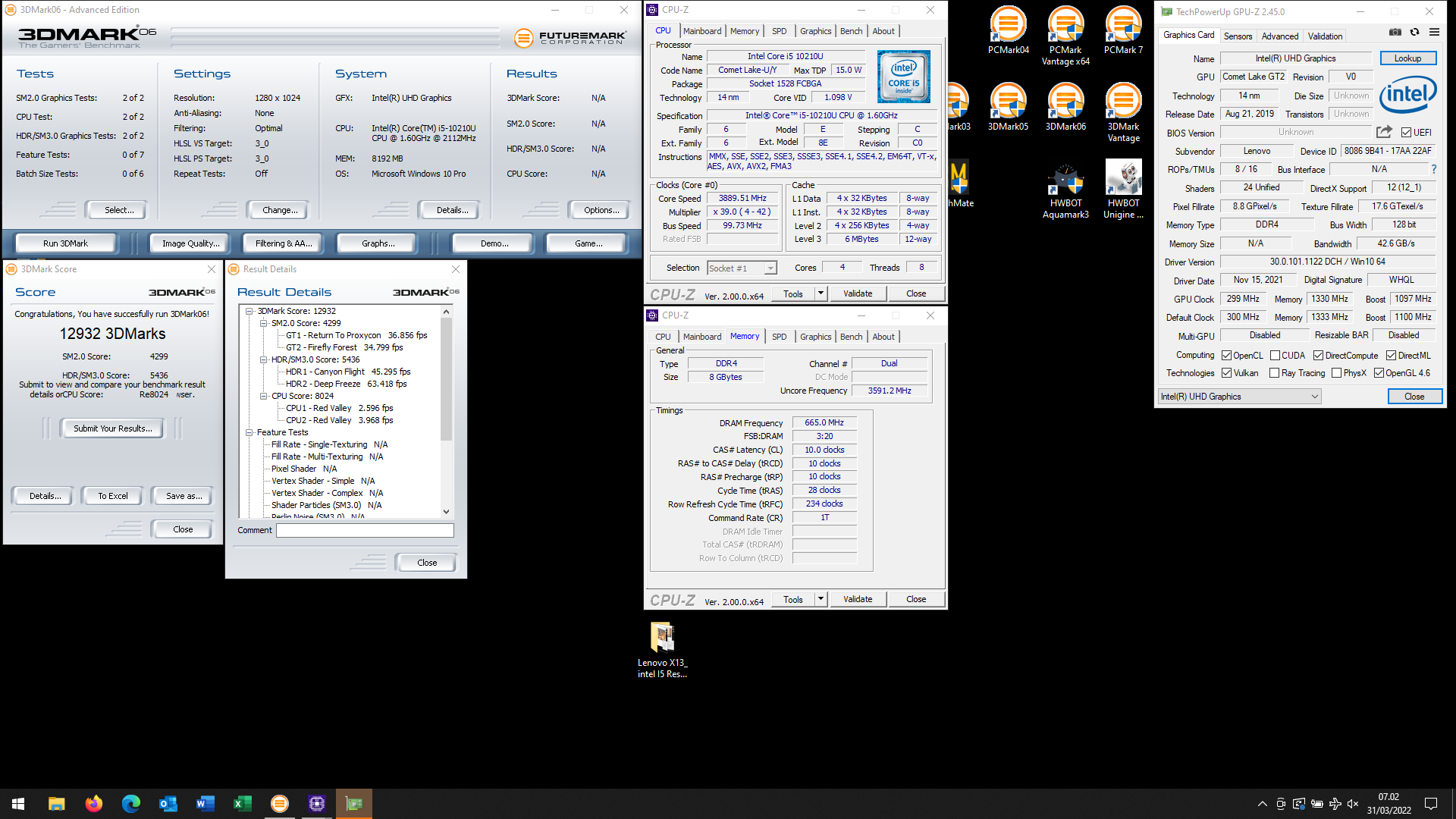
Task: Open the HWBOT Unigine desktop shortcut
Action: [x=1123, y=190]
